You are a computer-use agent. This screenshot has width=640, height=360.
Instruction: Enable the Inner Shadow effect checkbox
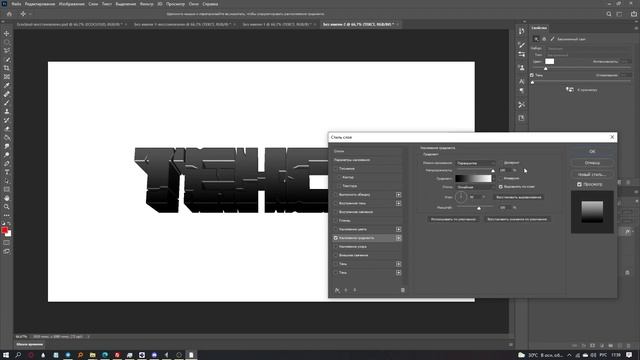(x=336, y=203)
